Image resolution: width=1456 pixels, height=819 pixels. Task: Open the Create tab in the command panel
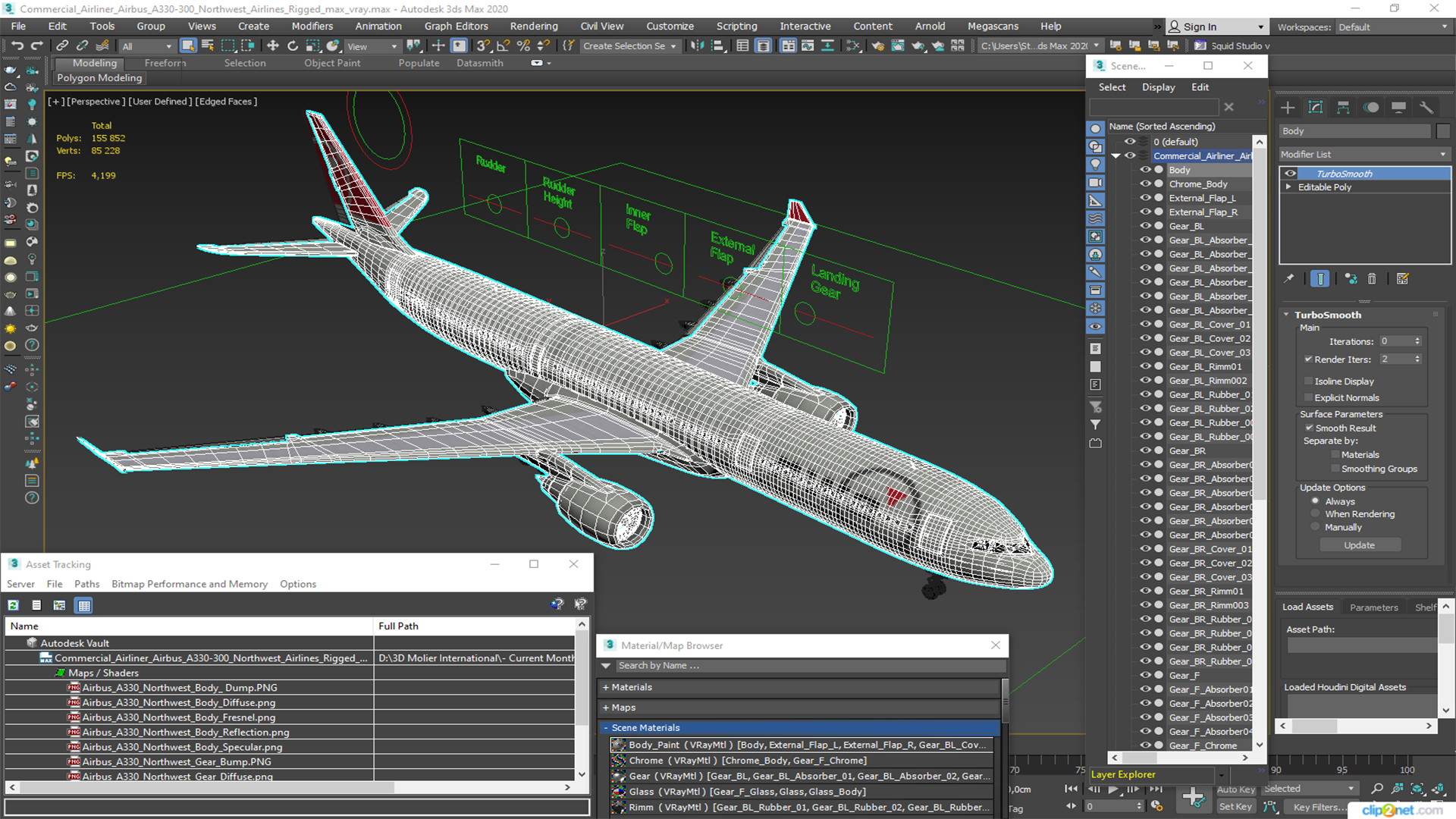click(x=1288, y=108)
